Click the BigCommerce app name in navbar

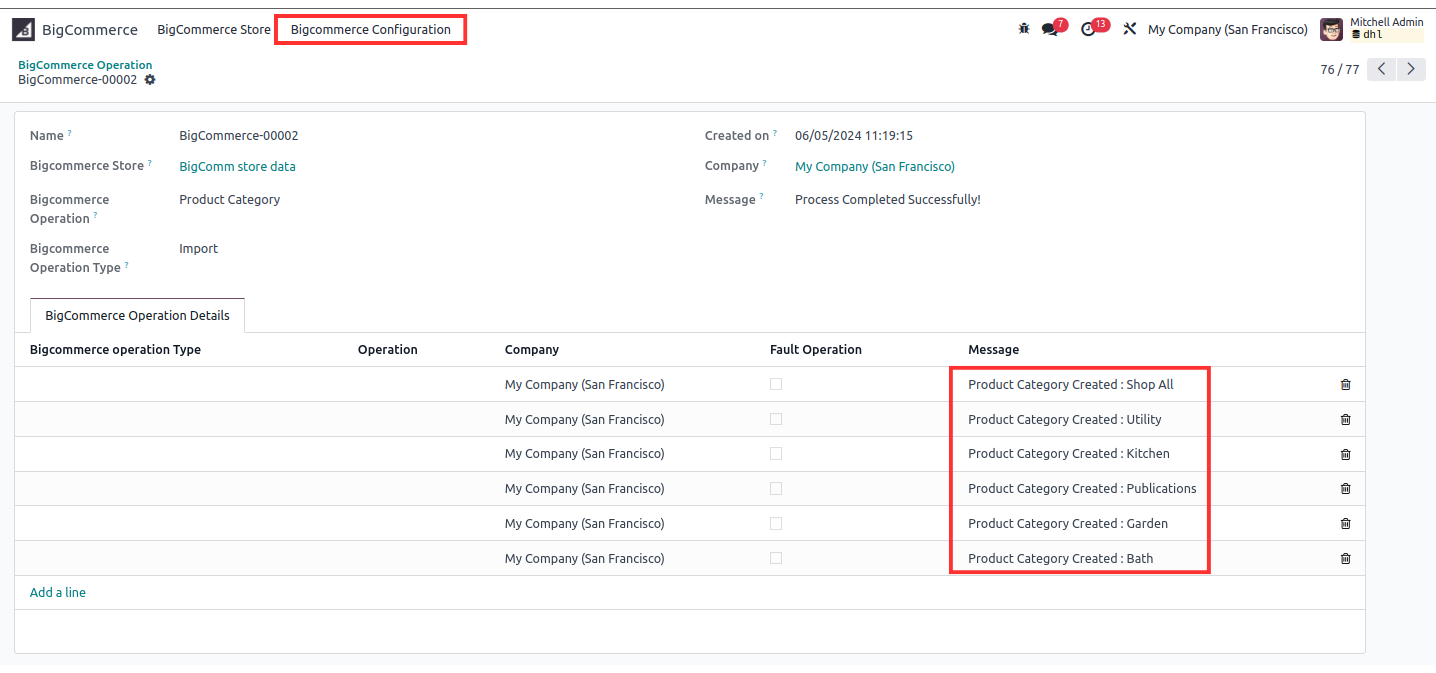(x=90, y=30)
